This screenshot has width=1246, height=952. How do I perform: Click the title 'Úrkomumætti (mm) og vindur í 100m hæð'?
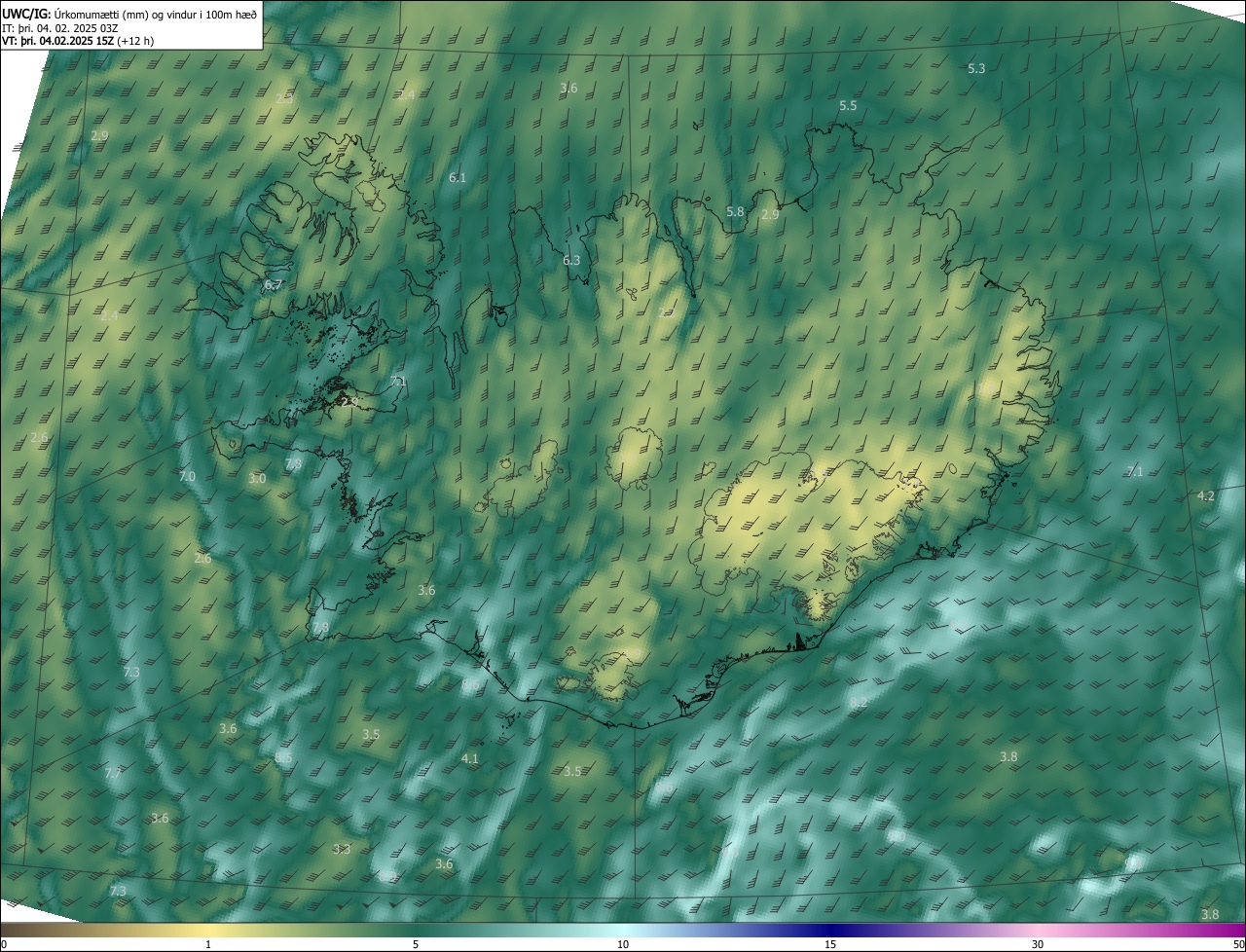(x=156, y=14)
